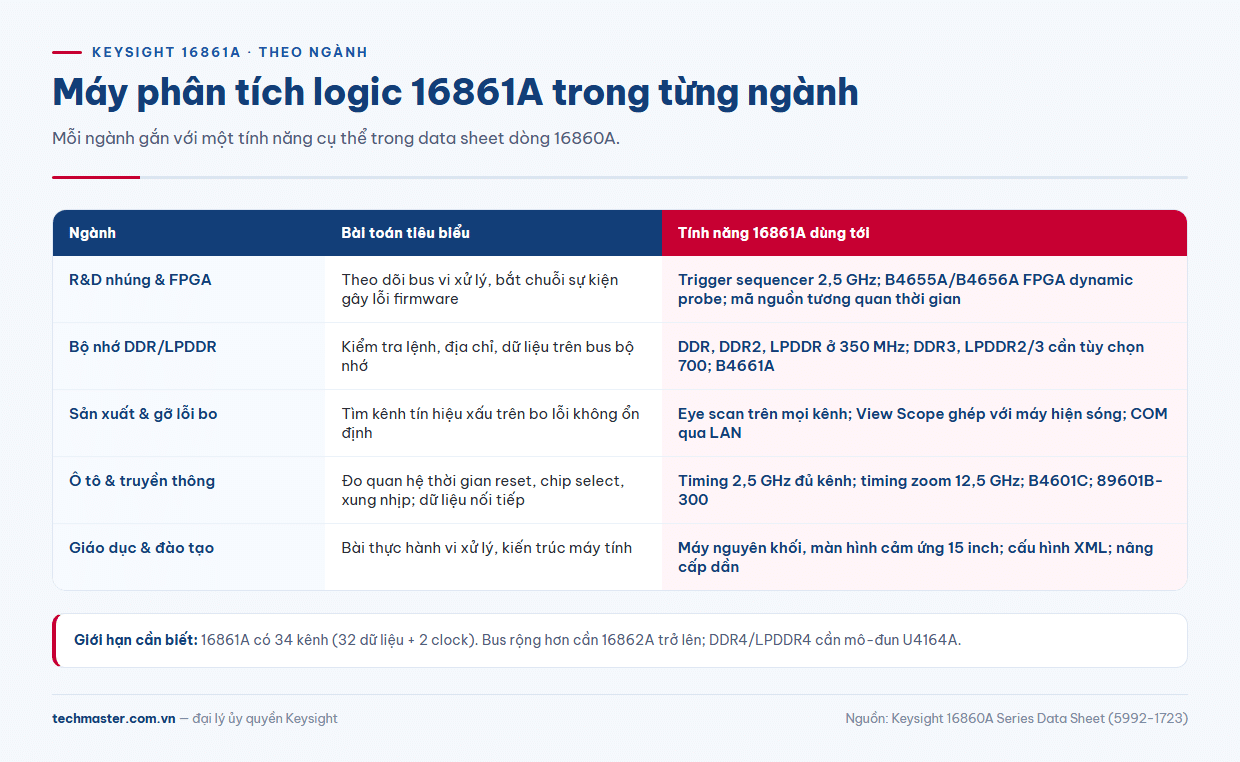Click the subtitle starting 'Mỗi ngành gắn với'
This screenshot has height=762, width=1240.
pyautogui.click(x=336, y=139)
